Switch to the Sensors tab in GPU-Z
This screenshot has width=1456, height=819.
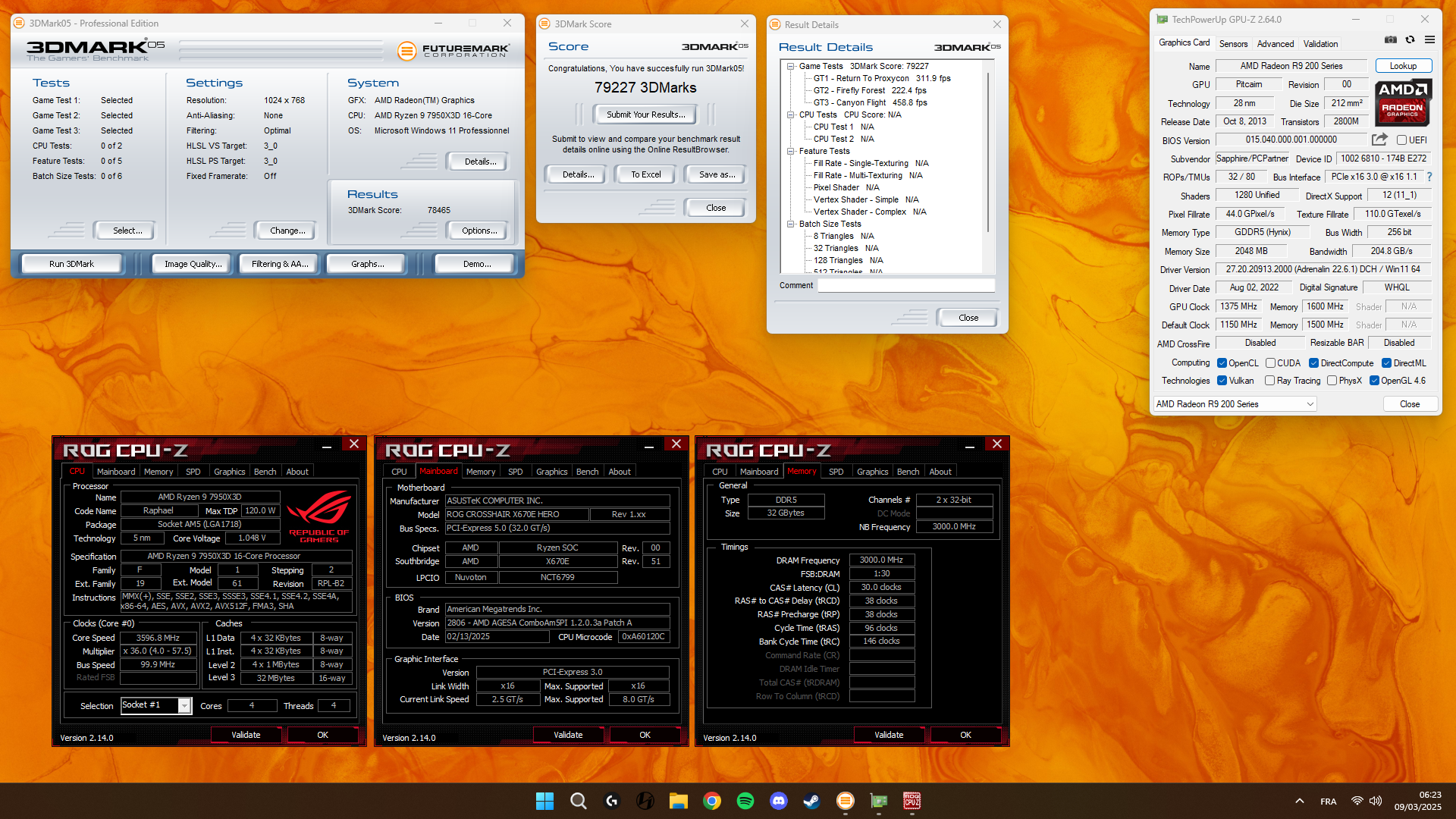point(1233,44)
